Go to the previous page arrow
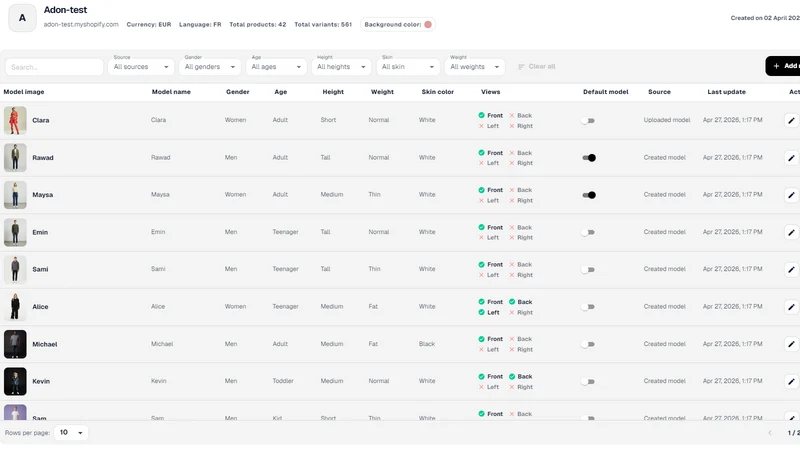The image size is (800, 450). [x=770, y=433]
